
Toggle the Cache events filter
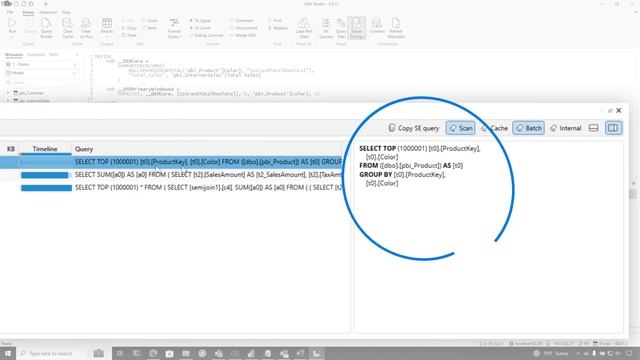coord(494,128)
